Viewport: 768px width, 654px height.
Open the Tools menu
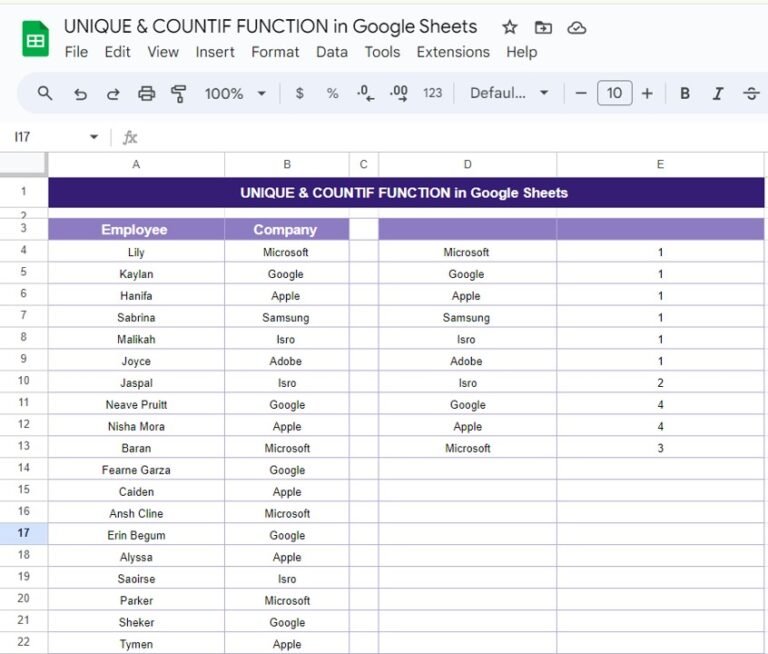pos(383,52)
